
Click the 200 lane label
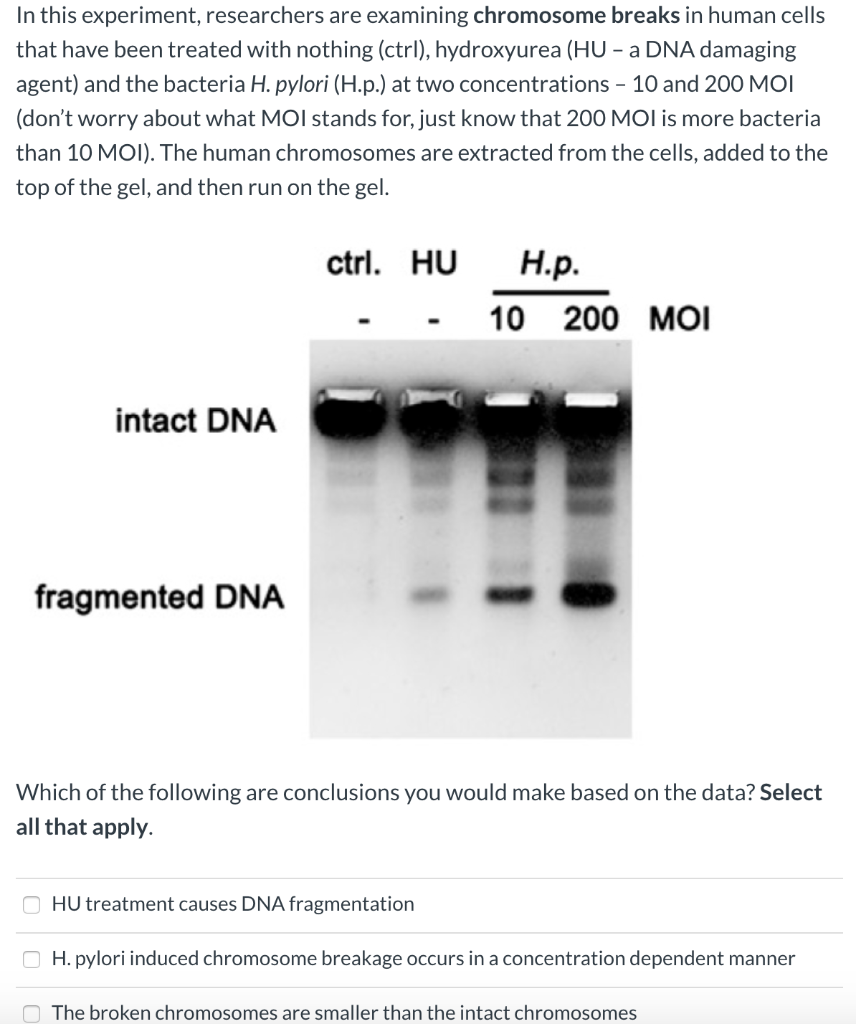click(591, 319)
